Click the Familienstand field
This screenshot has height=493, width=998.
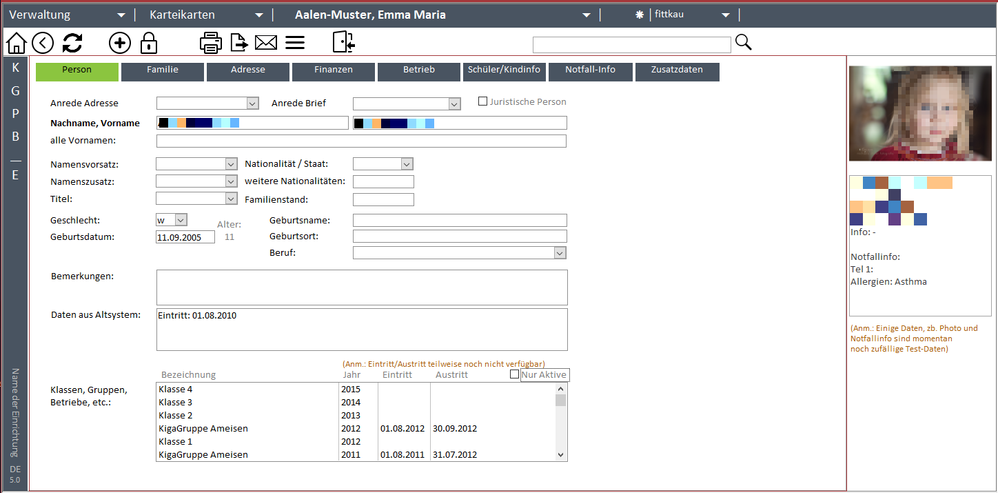[x=383, y=200]
